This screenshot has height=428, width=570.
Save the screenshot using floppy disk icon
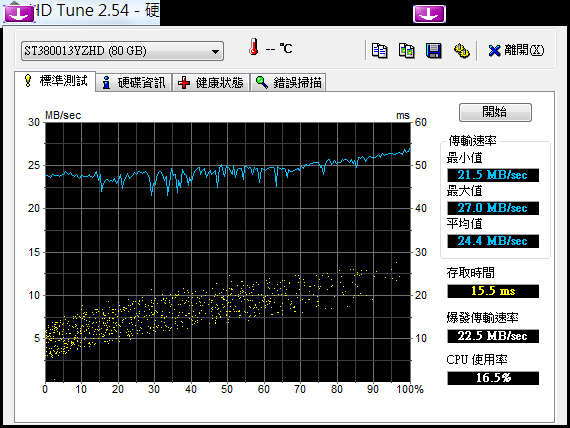[434, 51]
